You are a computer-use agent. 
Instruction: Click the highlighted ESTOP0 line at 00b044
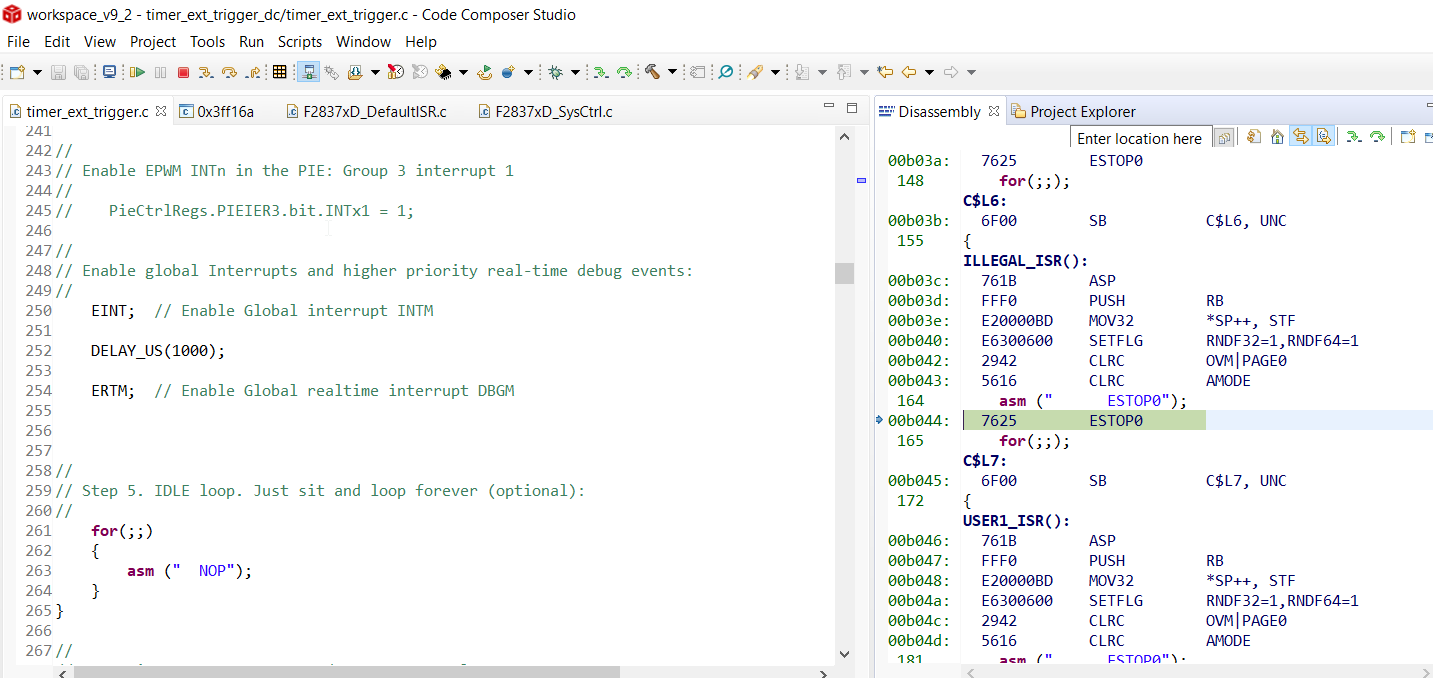(1084, 421)
